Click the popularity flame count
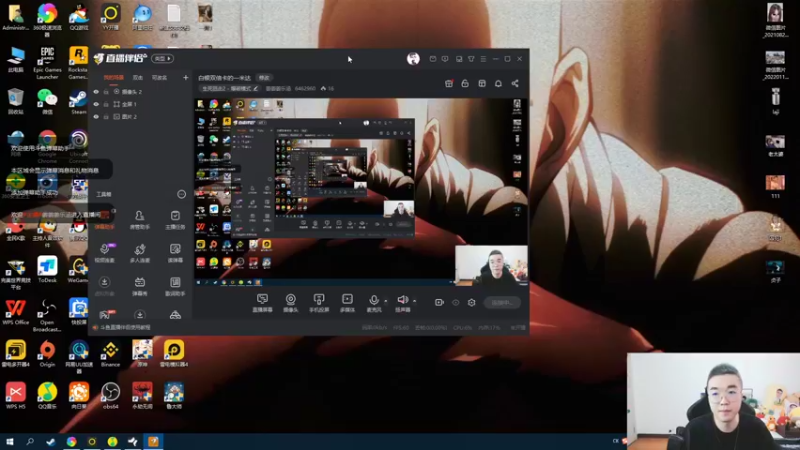Viewport: 800px width, 450px height. coord(327,89)
